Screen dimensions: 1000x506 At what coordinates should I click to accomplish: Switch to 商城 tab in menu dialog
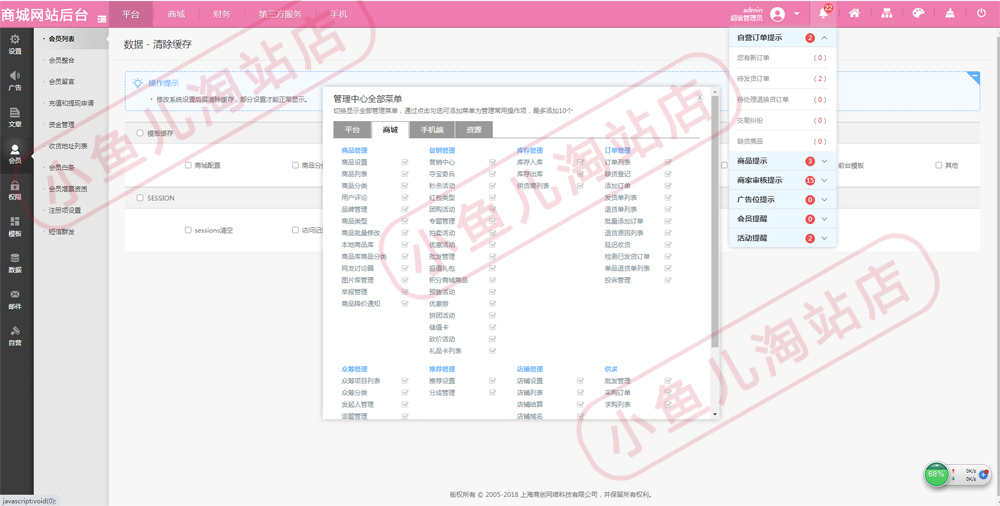coord(390,130)
